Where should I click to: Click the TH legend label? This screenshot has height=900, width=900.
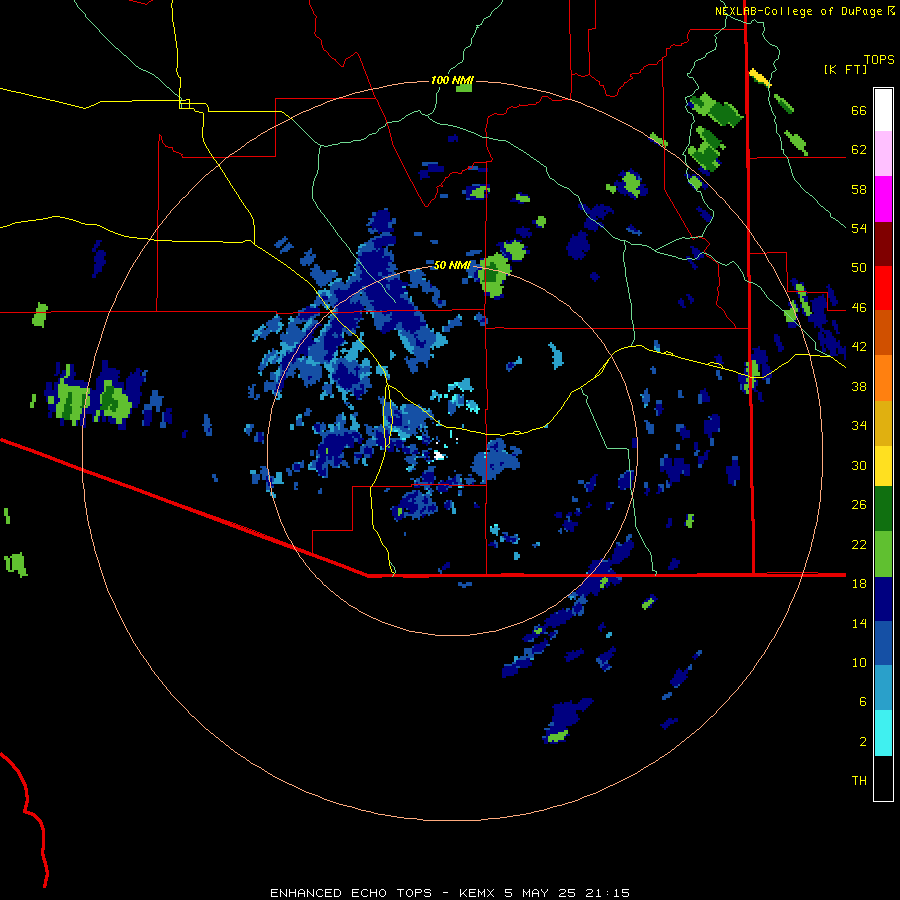[x=859, y=780]
